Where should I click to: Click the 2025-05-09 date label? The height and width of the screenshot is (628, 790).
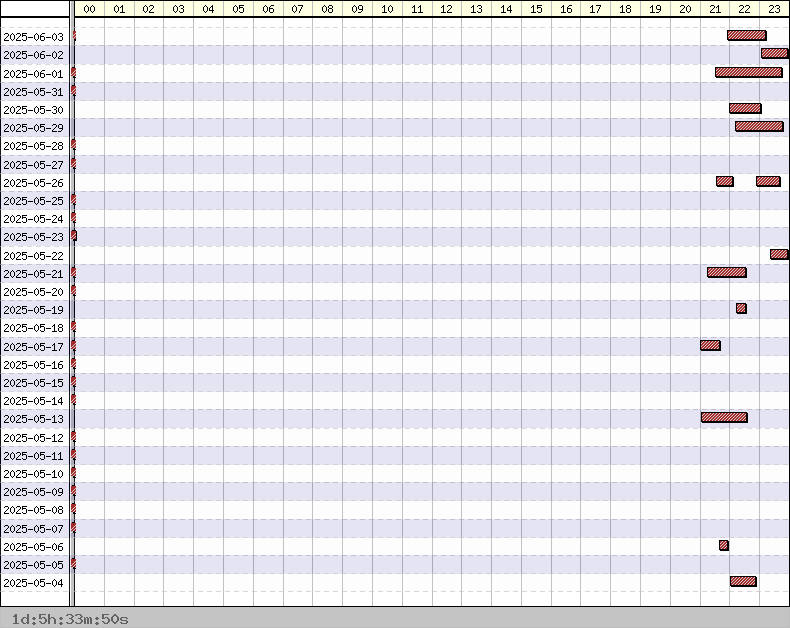[34, 492]
